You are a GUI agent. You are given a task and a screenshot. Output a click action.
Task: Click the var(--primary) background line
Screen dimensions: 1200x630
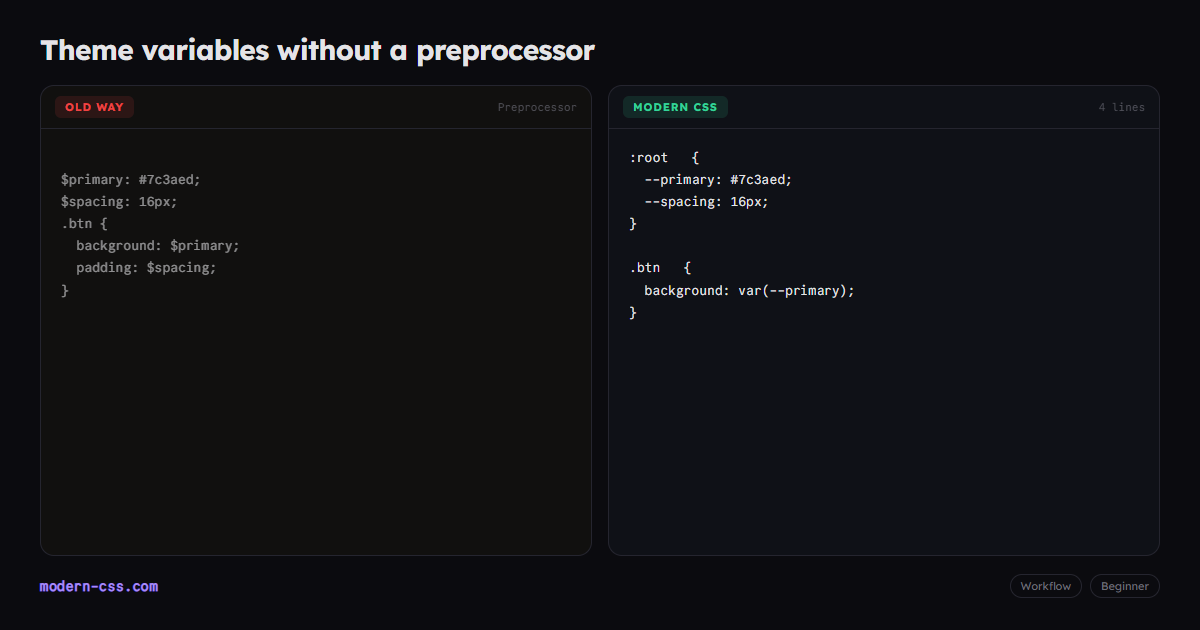(750, 291)
